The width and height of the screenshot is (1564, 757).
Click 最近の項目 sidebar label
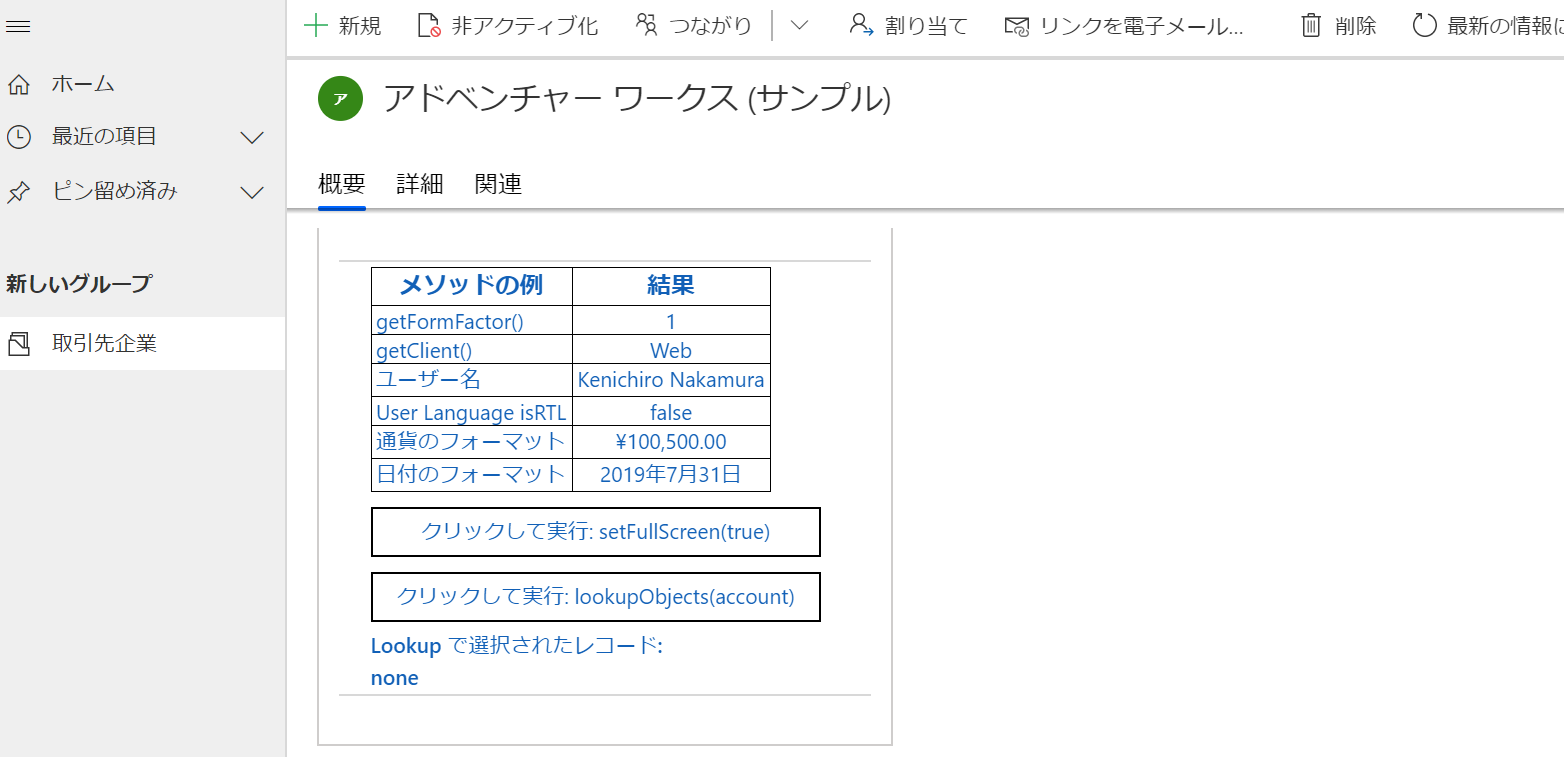pos(104,136)
